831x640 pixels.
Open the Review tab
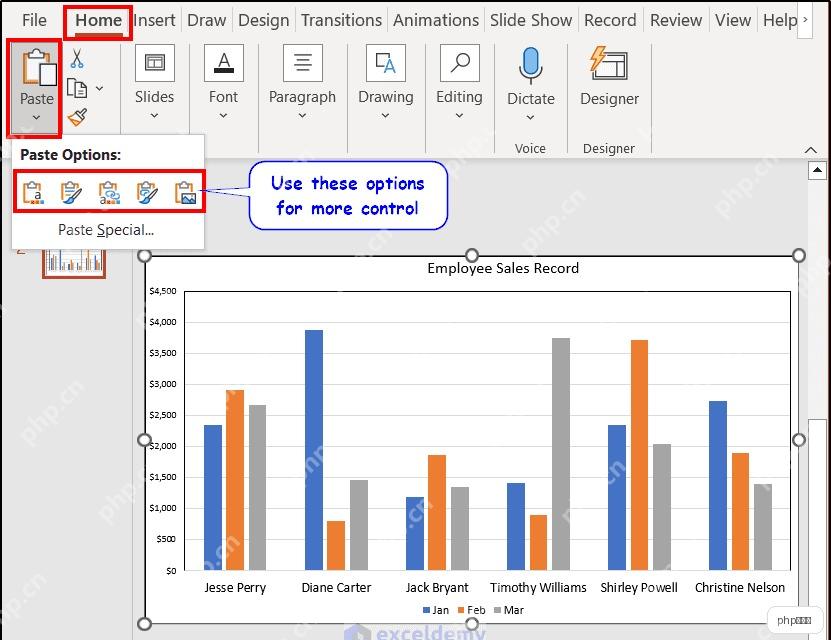point(676,20)
